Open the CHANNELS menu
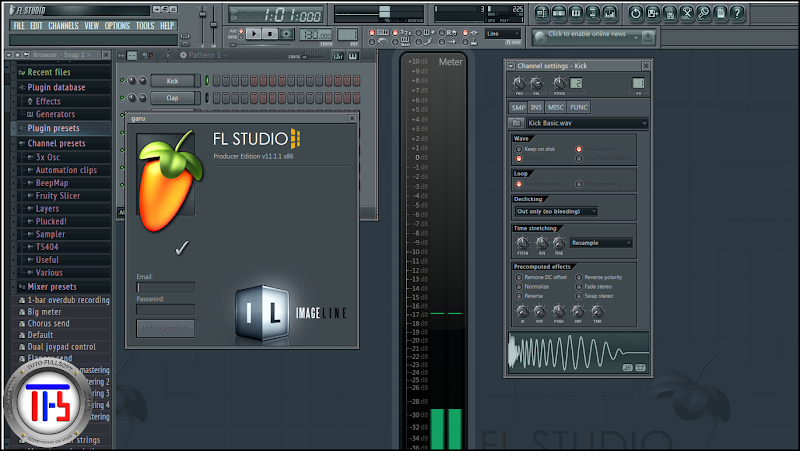 63,26
